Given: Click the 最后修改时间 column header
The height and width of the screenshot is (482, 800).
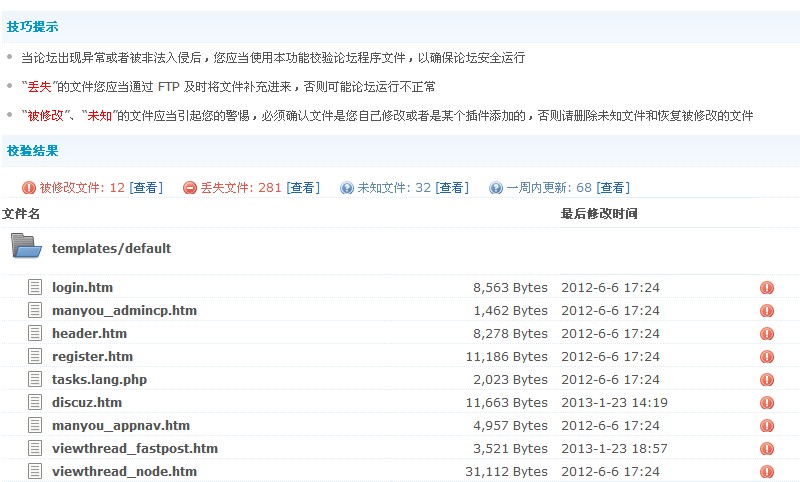Looking at the screenshot, I should 598,214.
